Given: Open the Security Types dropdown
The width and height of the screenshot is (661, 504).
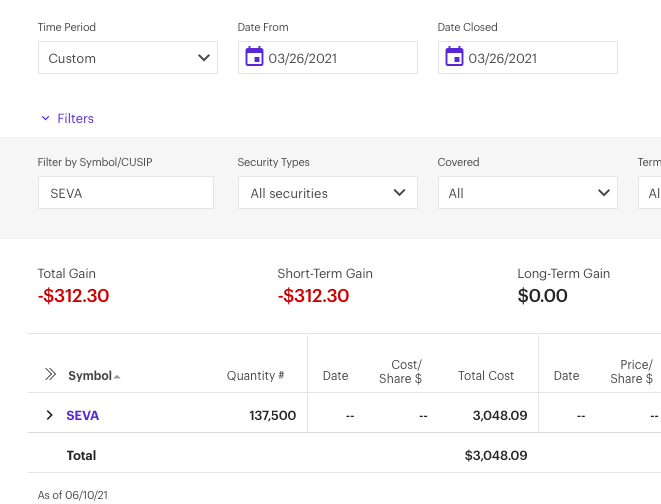Looking at the screenshot, I should pos(327,193).
